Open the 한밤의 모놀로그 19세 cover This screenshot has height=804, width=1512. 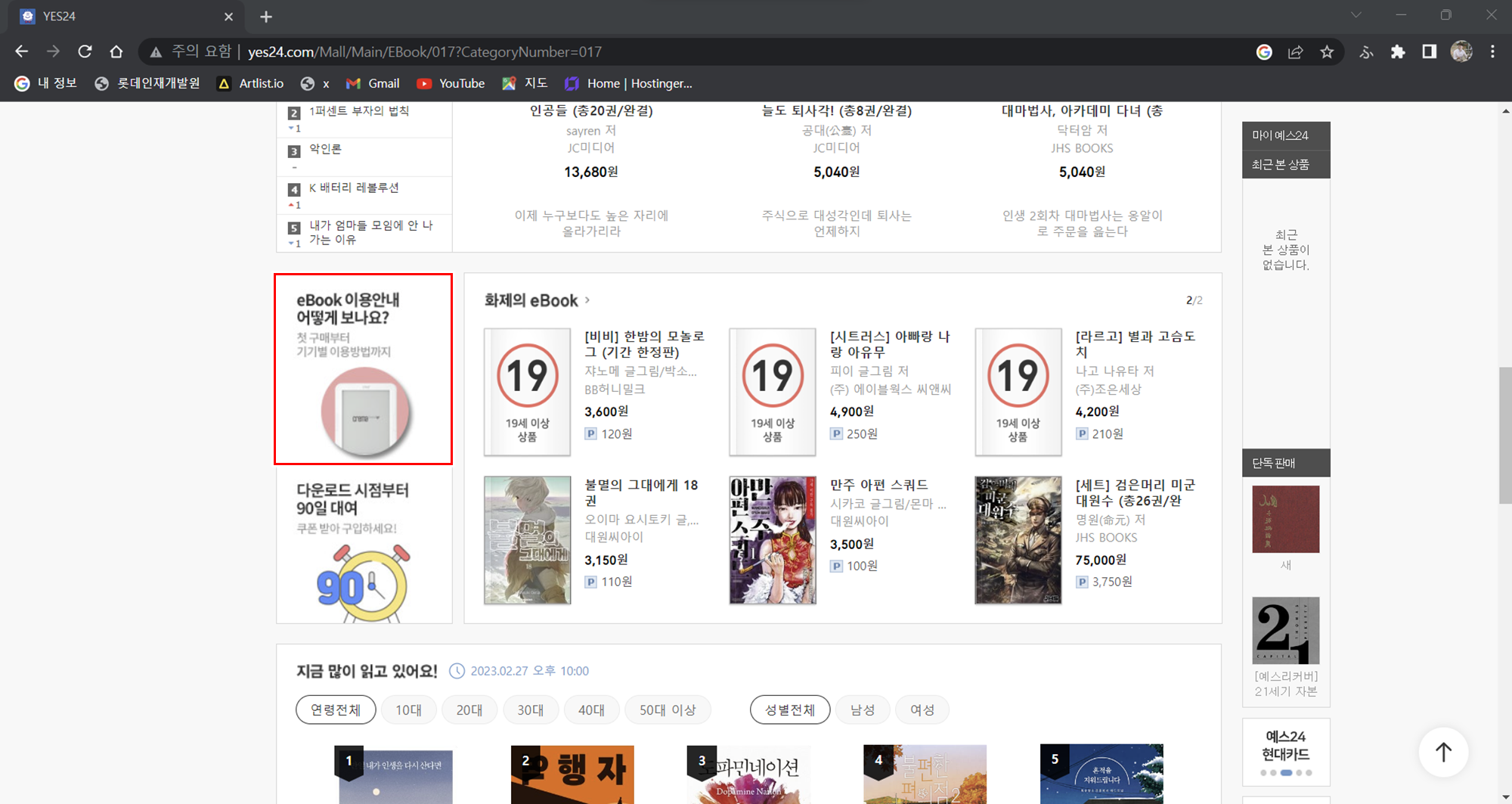[527, 392]
